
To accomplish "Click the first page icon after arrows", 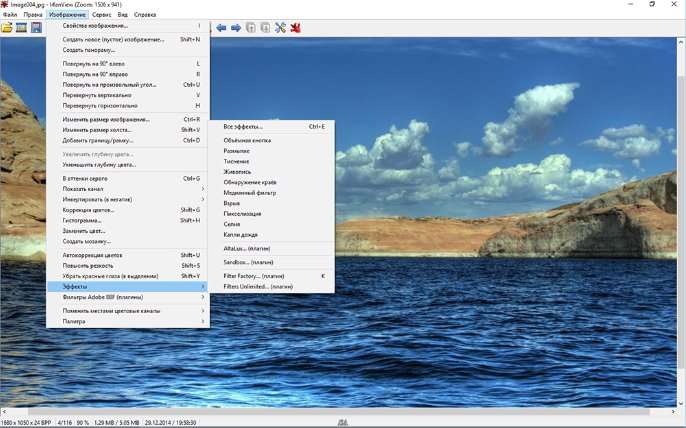I will tap(251, 27).
